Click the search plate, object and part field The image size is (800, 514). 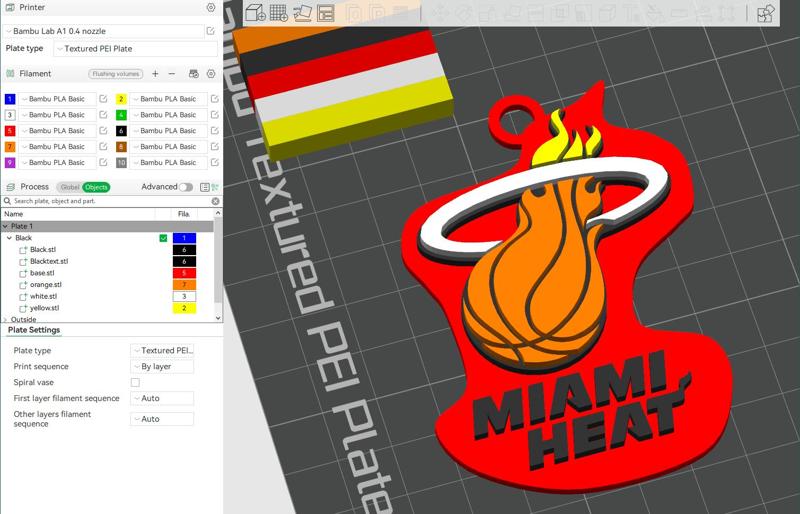pos(110,202)
